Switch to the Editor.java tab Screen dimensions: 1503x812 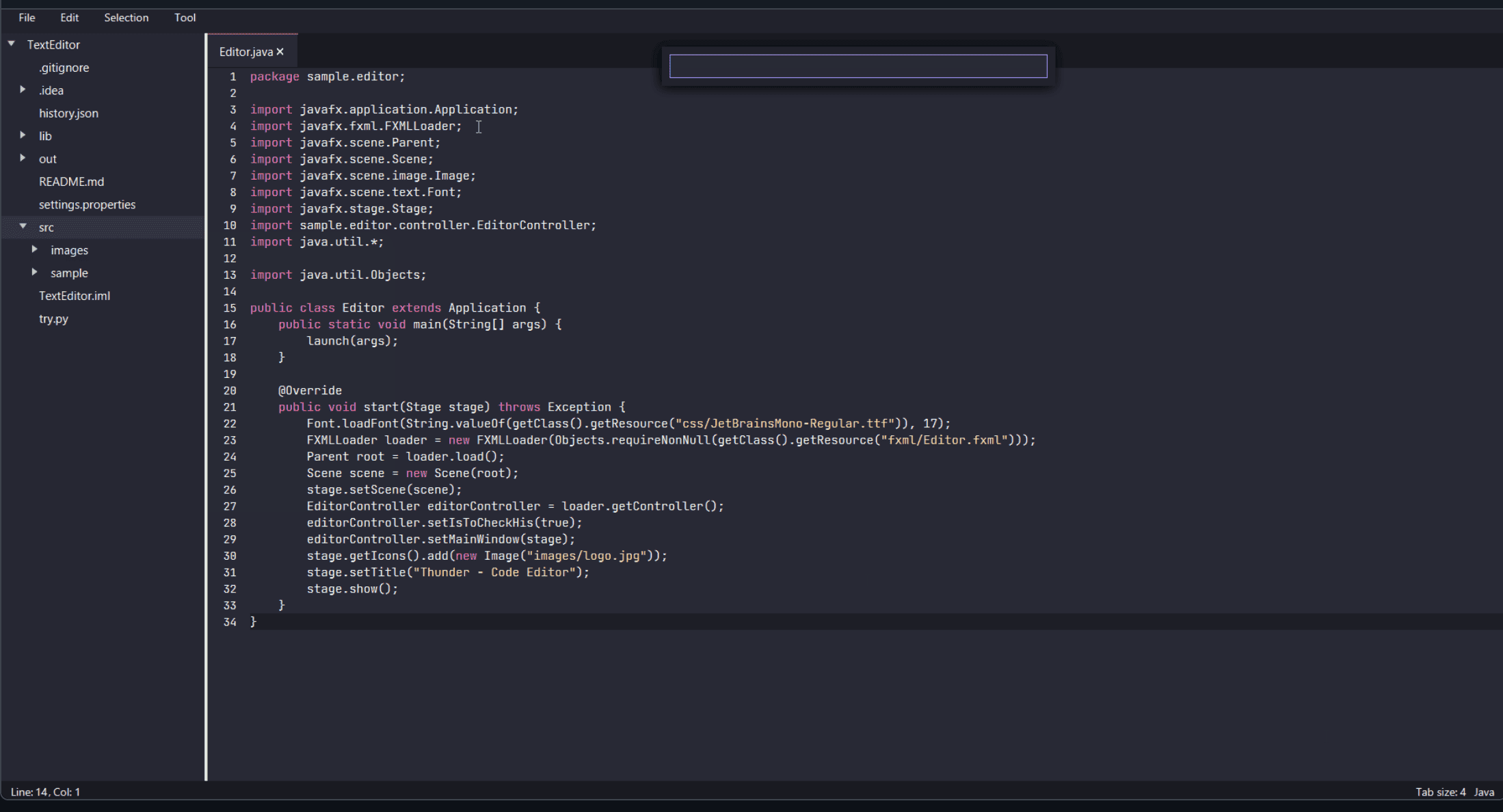coord(246,51)
